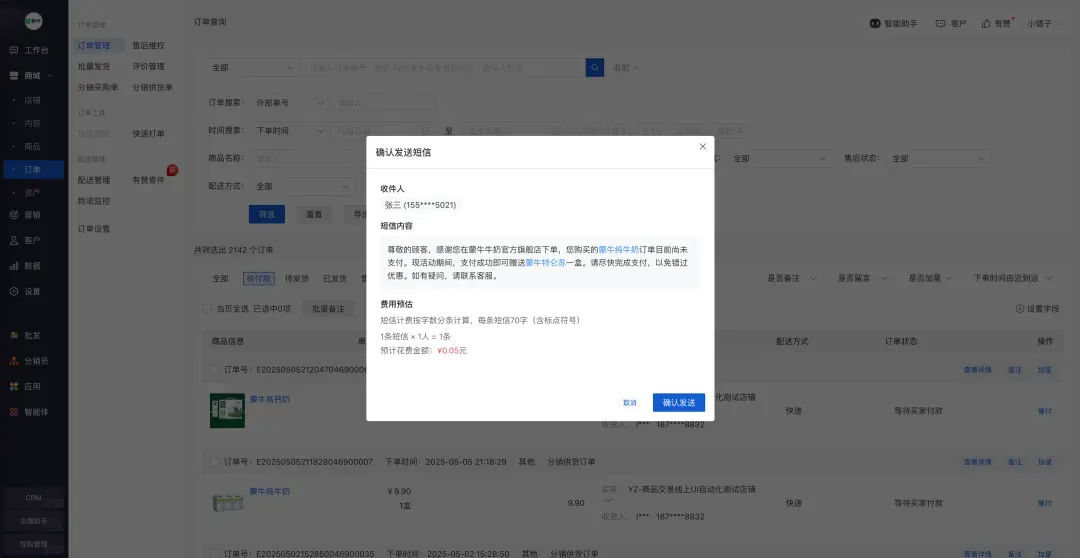Open 数据 chart icon in sidebar
Viewport: 1080px width, 558px height.
pos(14,266)
